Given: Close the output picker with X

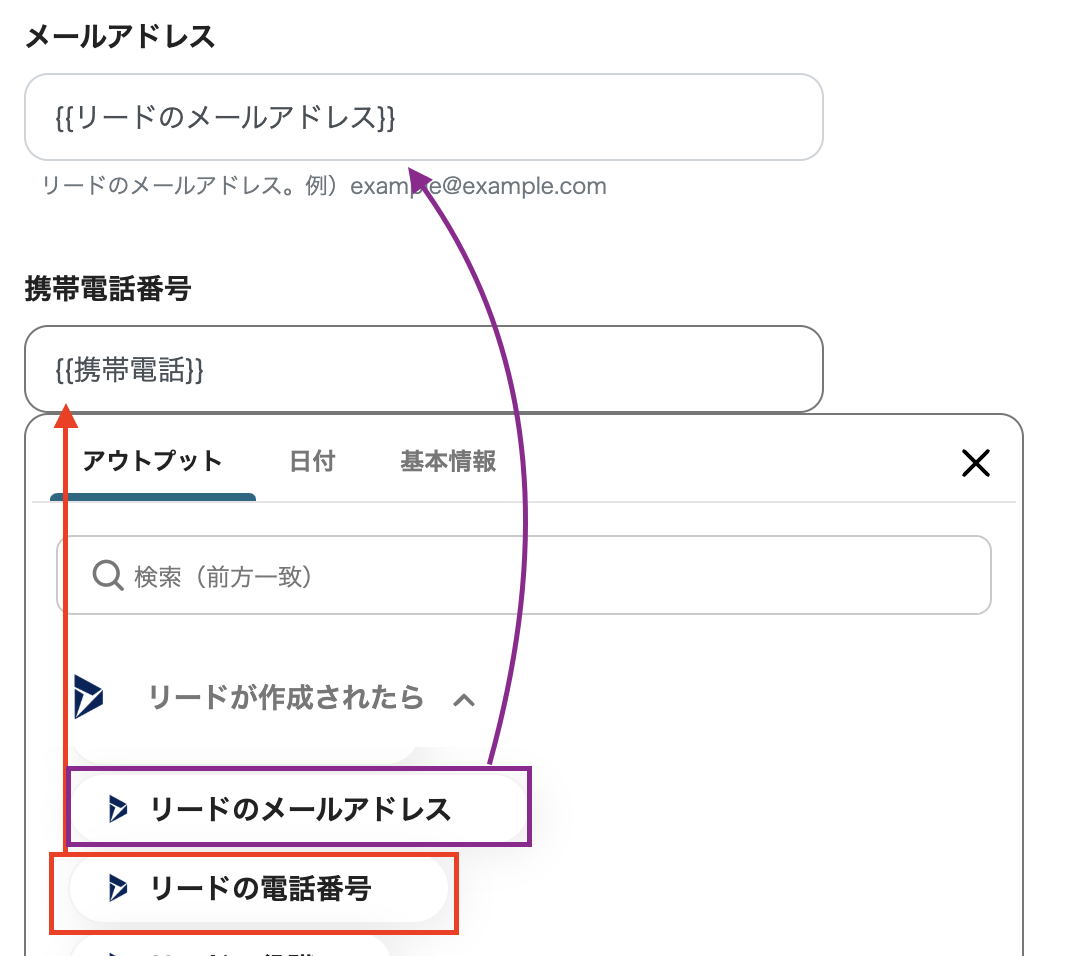Looking at the screenshot, I should pyautogui.click(x=975, y=462).
